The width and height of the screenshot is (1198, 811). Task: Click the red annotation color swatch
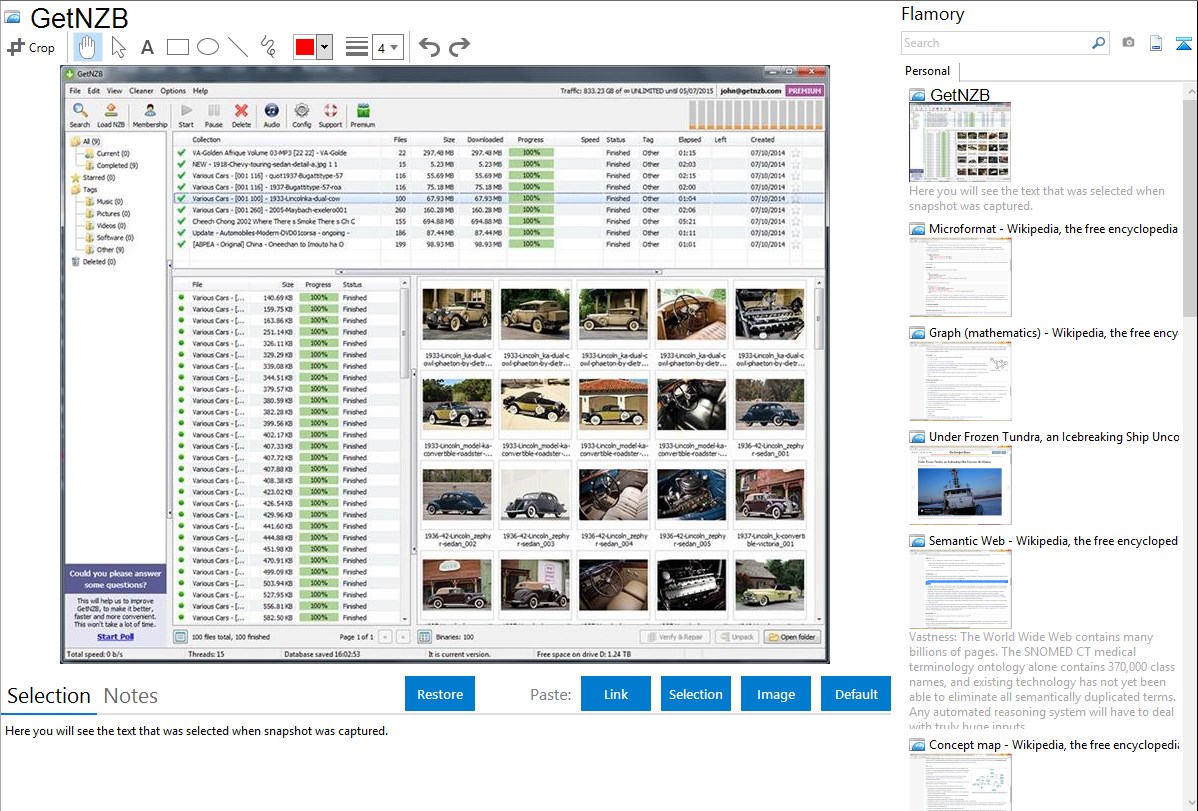(305, 47)
